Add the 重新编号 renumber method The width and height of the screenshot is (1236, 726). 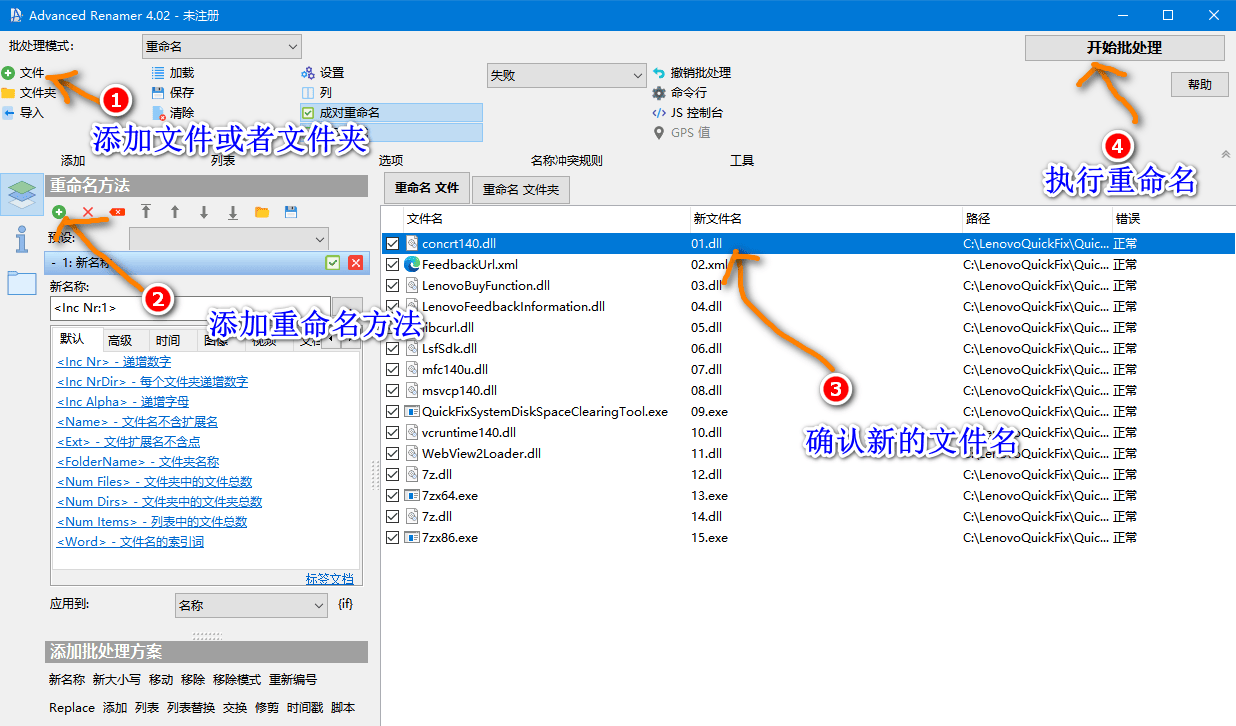(x=293, y=680)
